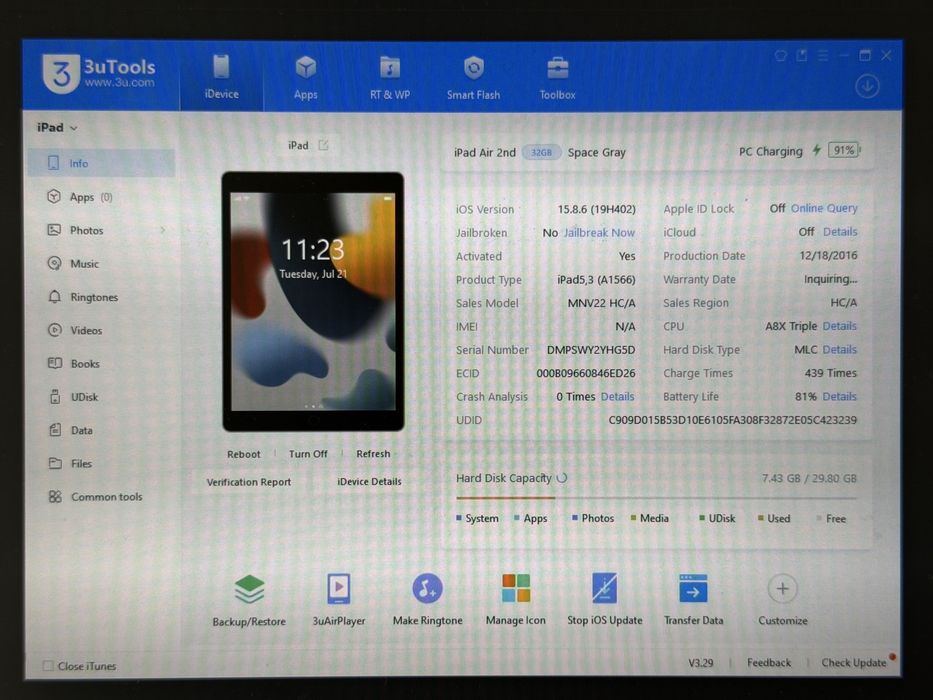This screenshot has height=700, width=933.
Task: Click the 32GB capacity badge
Action: click(541, 152)
